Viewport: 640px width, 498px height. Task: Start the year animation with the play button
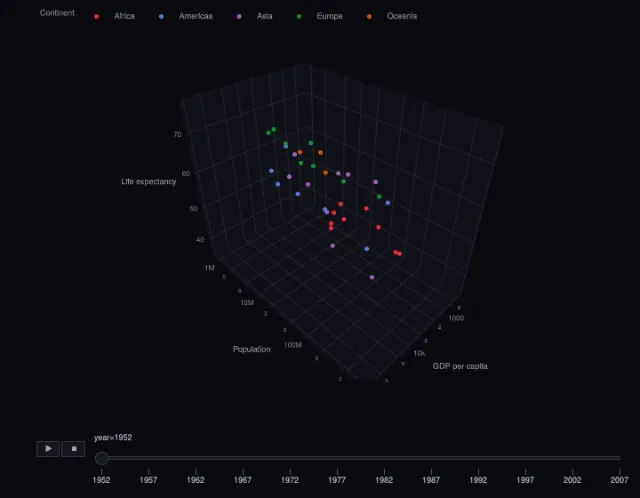click(48, 449)
